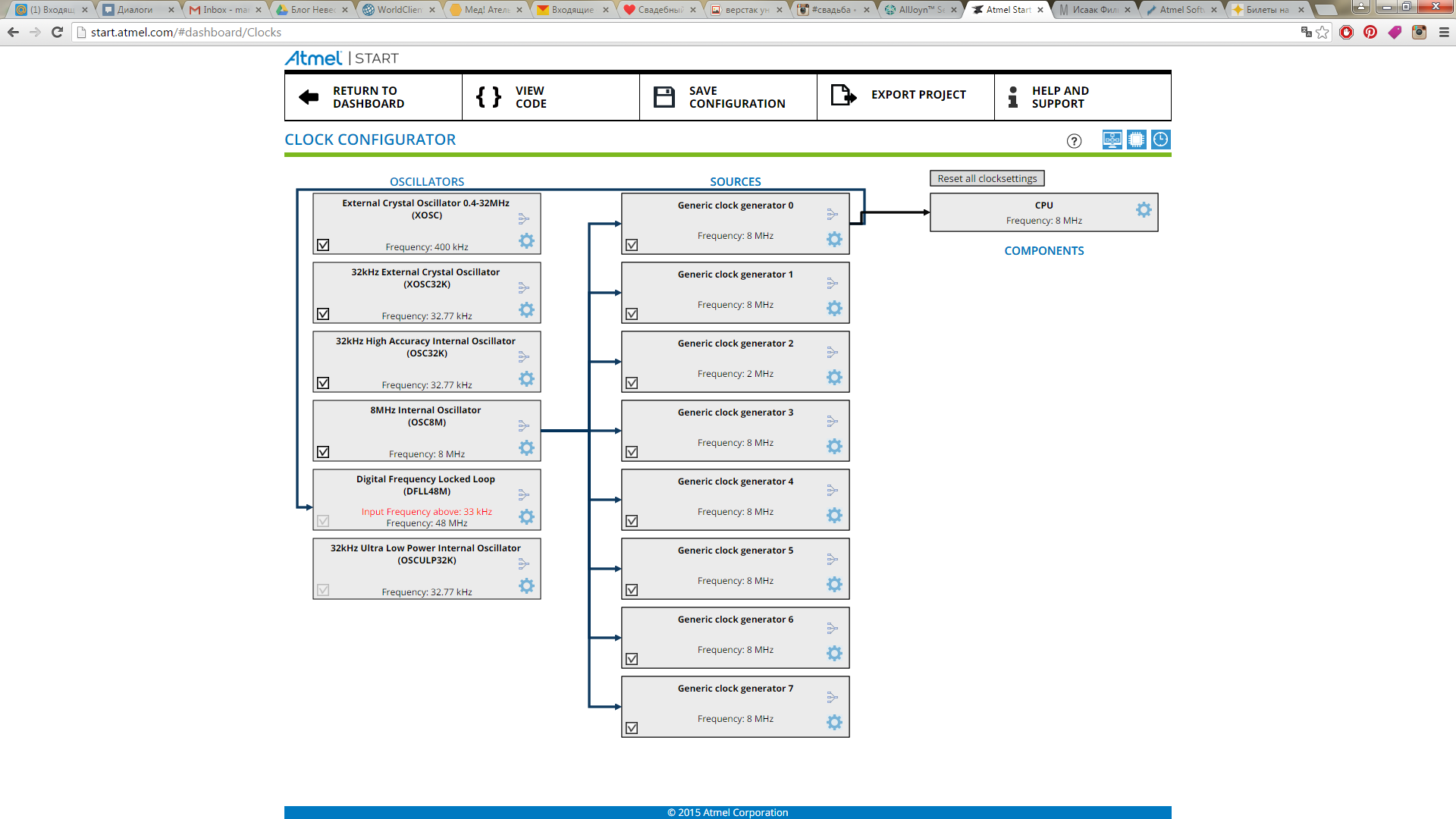Screen dimensions: 1456x819
Task: Toggle OSC32K oscillator enable checkbox
Action: coord(323,383)
